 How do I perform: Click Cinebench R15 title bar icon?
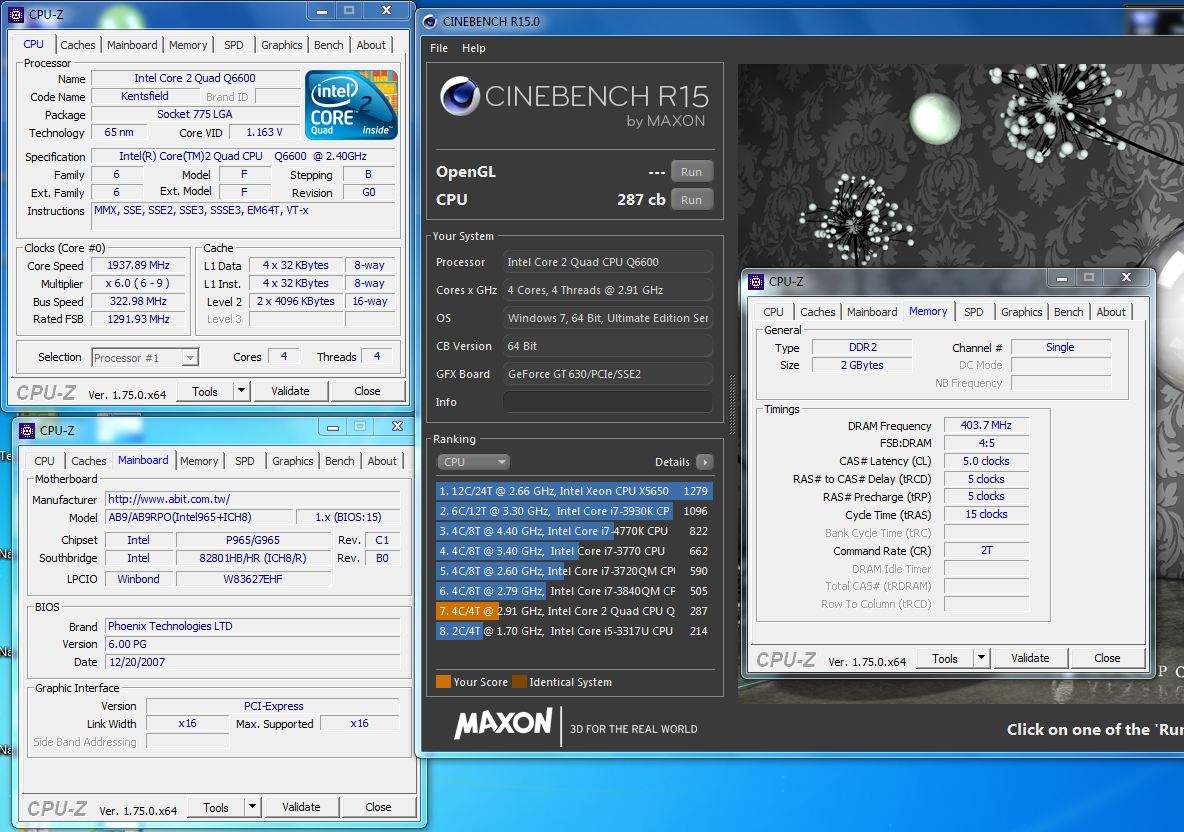point(430,21)
